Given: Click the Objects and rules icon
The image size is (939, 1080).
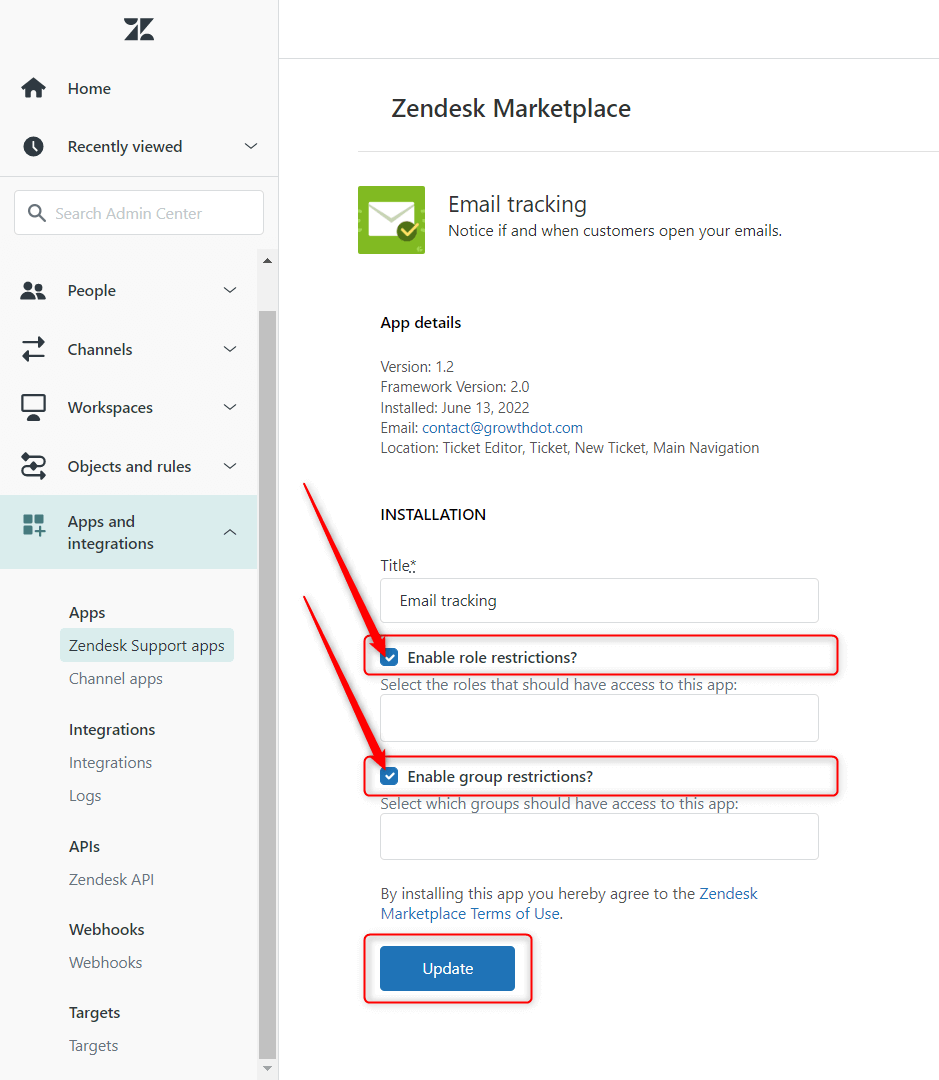Looking at the screenshot, I should [x=33, y=466].
